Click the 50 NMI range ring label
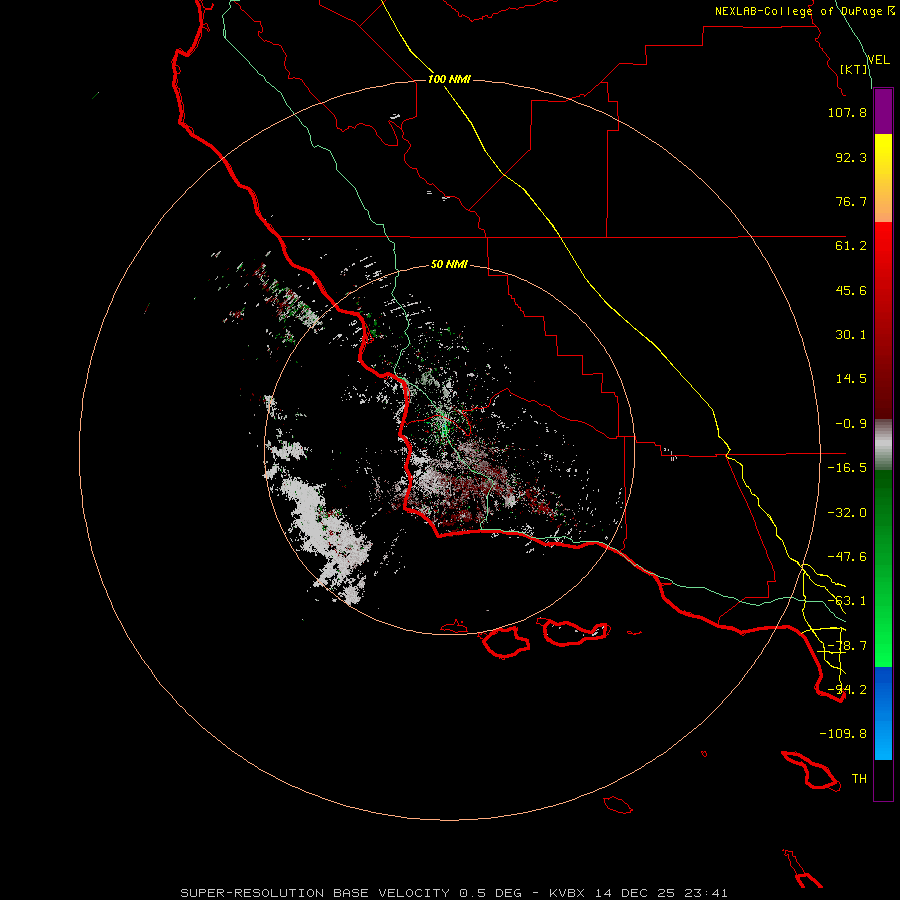Screen dimensions: 900x900 coord(449,264)
